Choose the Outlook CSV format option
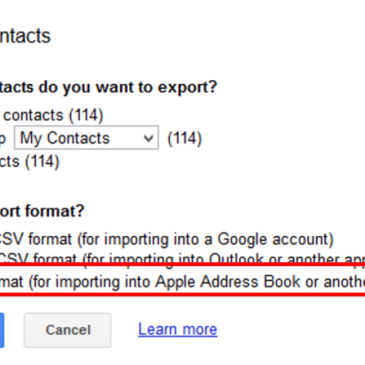365x365 pixels. coord(182,258)
